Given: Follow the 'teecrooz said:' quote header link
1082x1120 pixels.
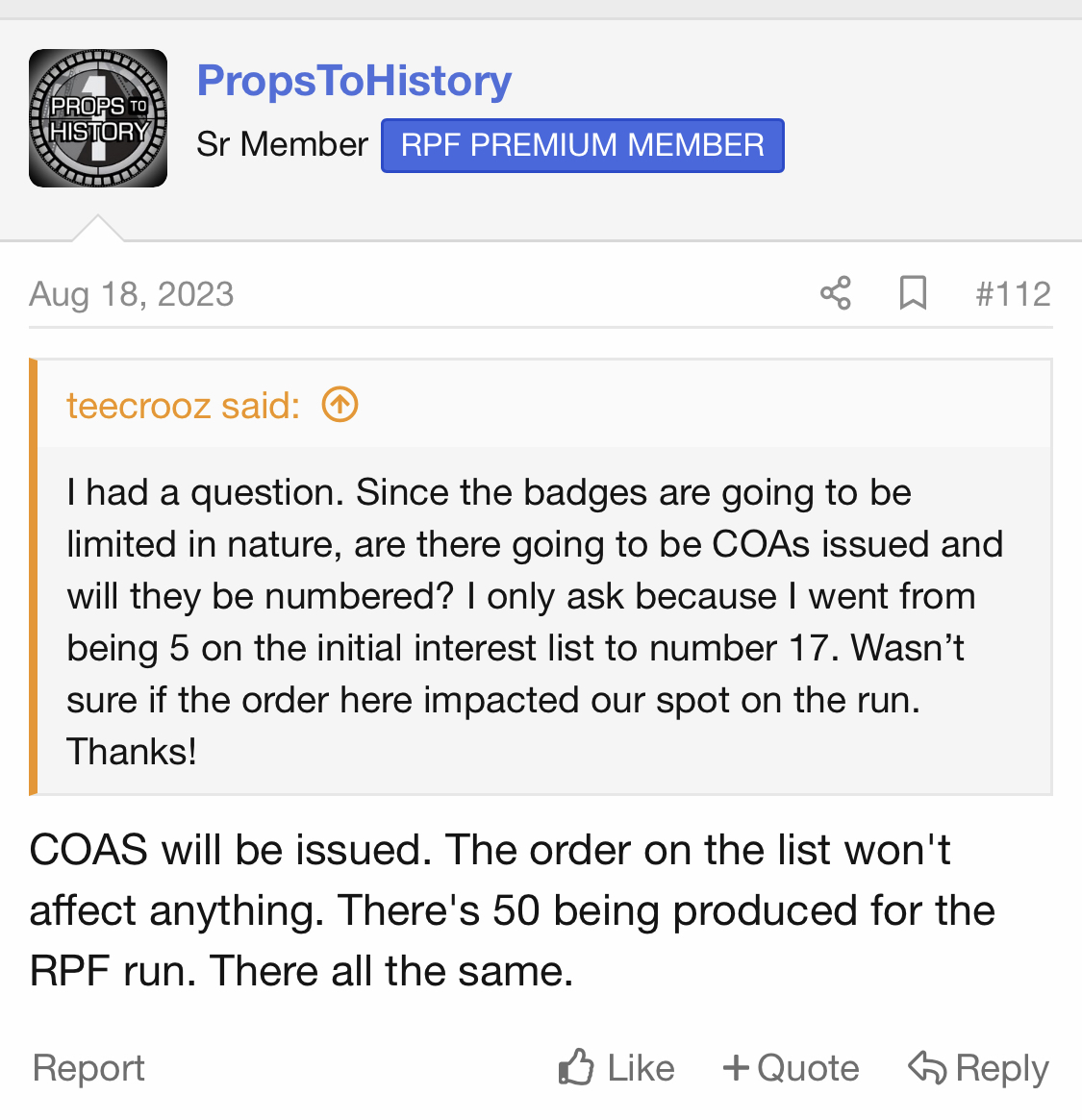Looking at the screenshot, I should [x=183, y=406].
